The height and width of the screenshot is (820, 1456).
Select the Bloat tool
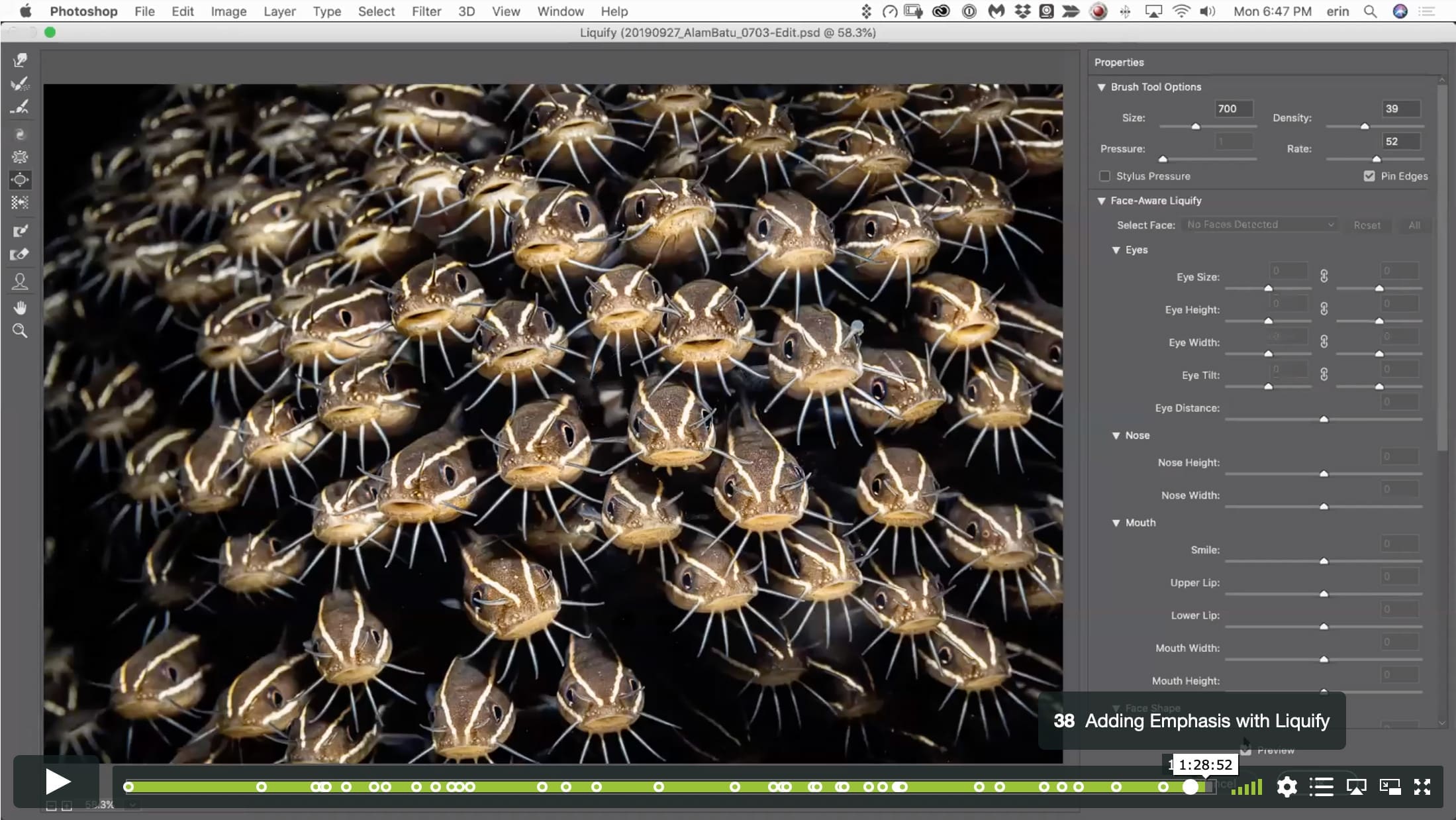20,179
